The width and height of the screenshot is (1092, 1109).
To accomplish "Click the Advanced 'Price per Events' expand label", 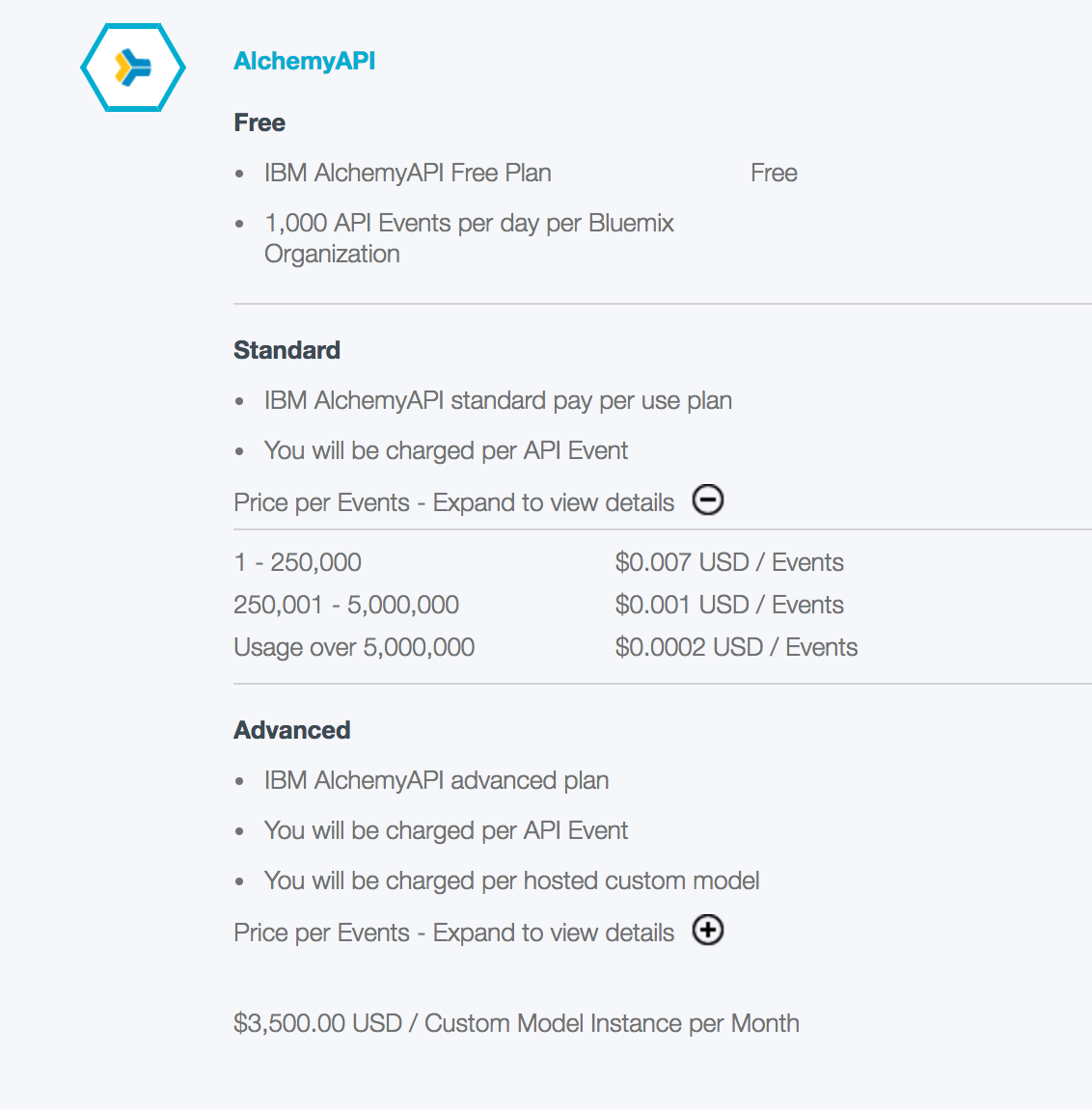I will pos(453,933).
